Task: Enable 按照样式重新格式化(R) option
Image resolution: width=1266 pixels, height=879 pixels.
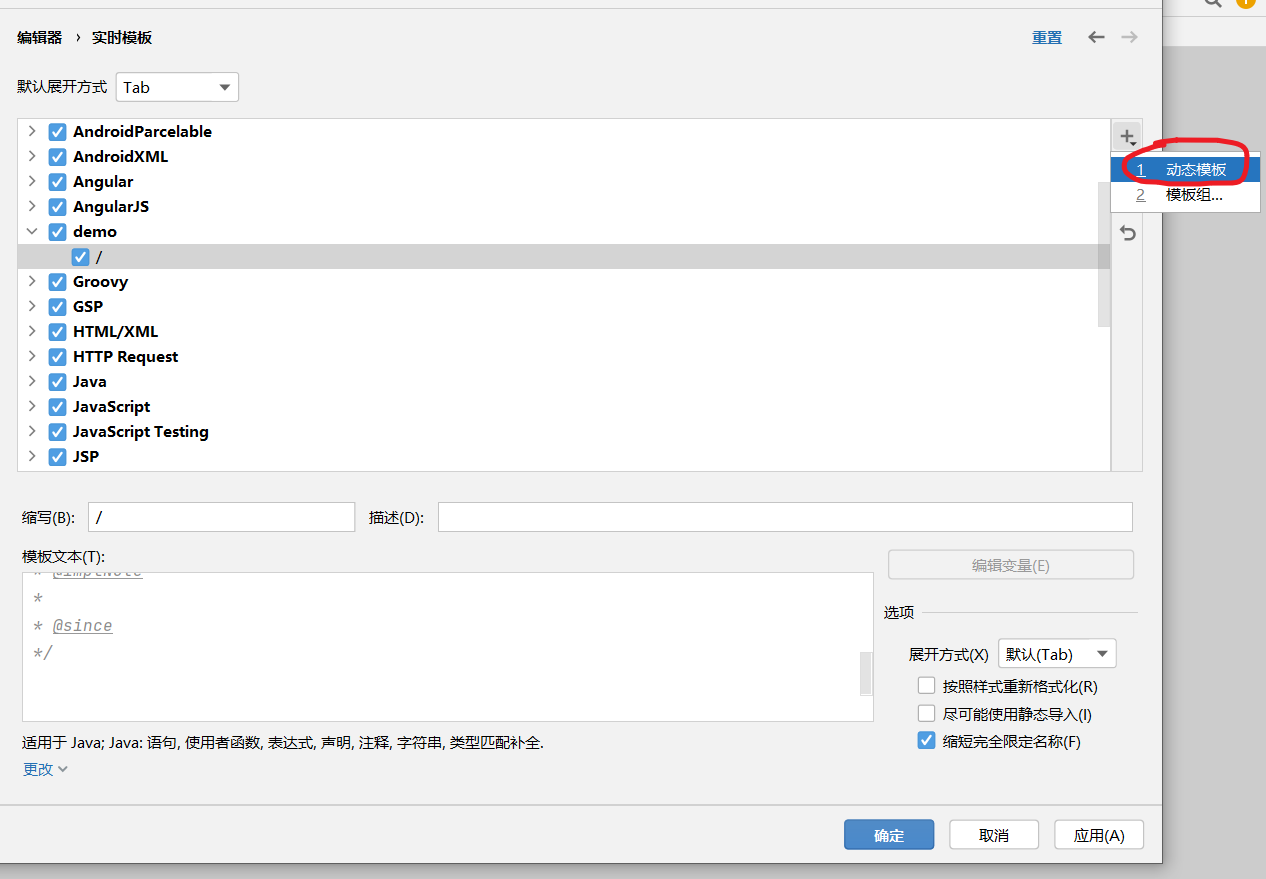Action: tap(926, 686)
